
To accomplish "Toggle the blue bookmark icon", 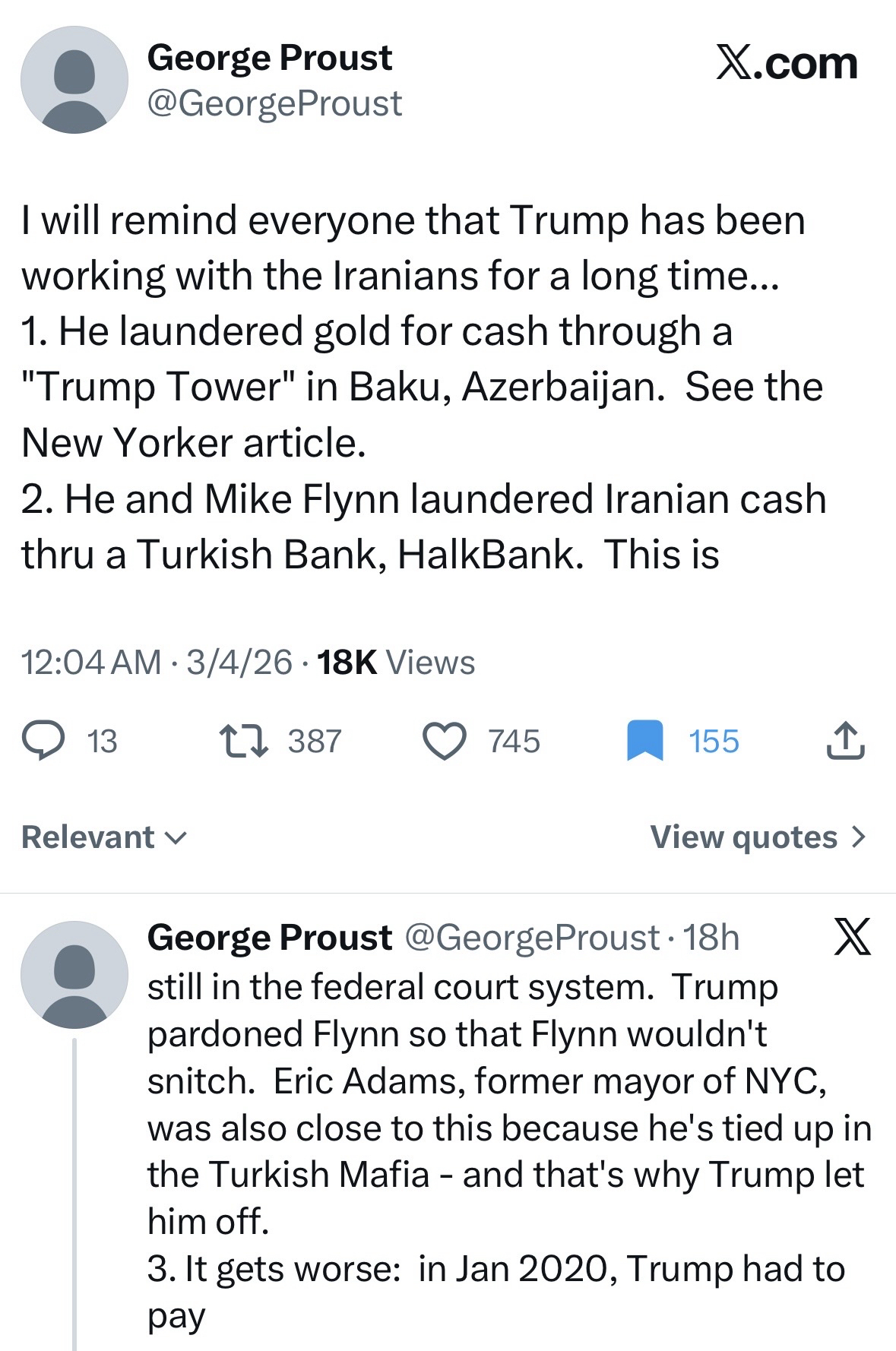I will pos(644,742).
